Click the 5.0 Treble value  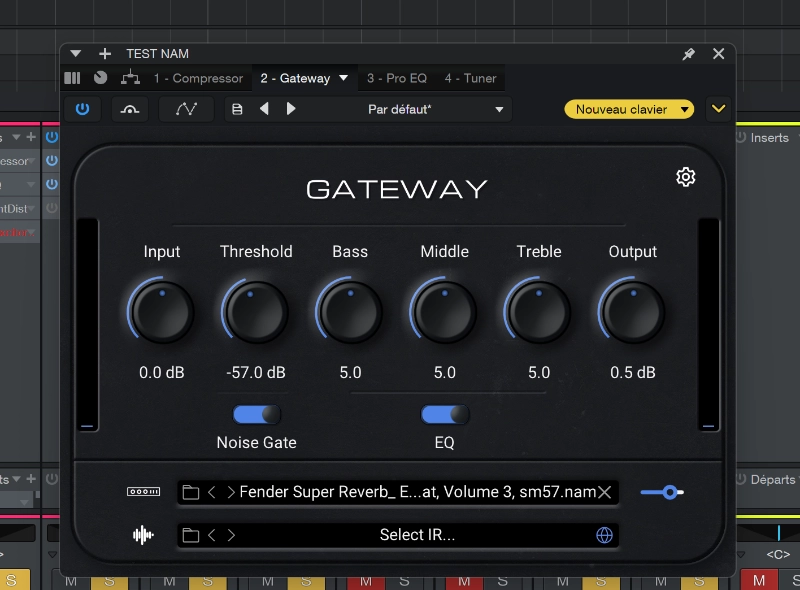tap(539, 373)
